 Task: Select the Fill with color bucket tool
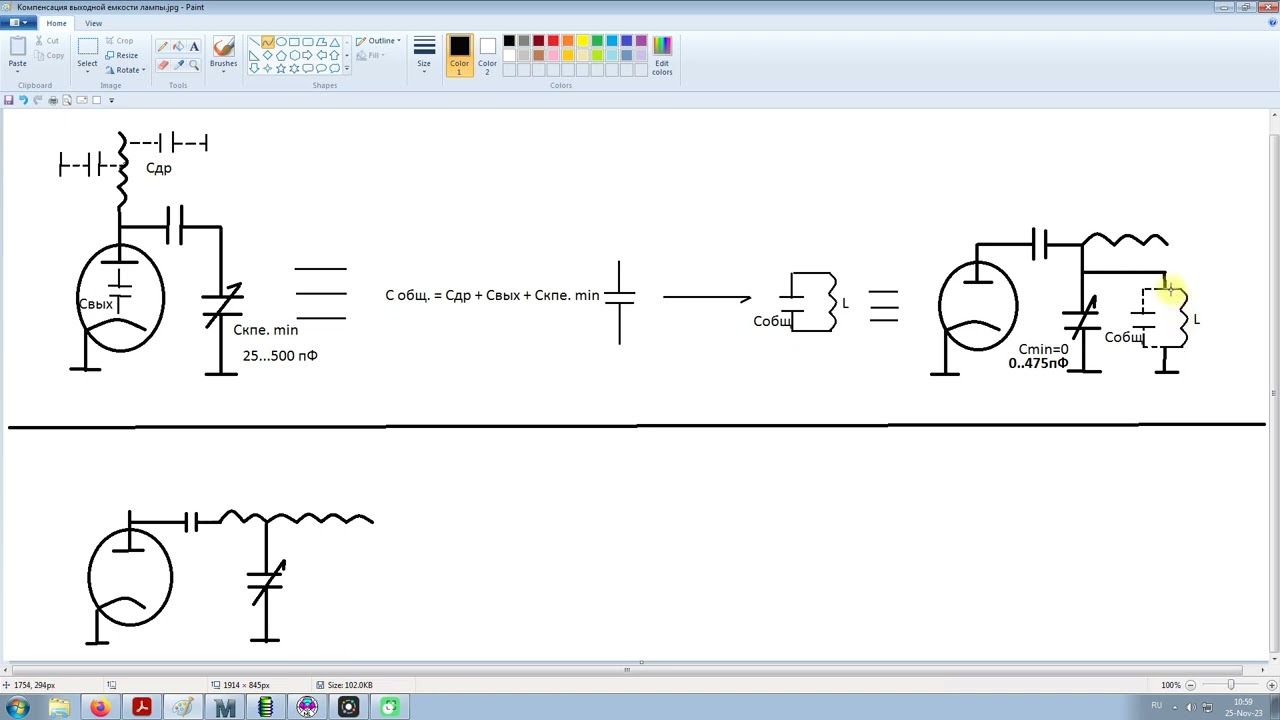178,46
